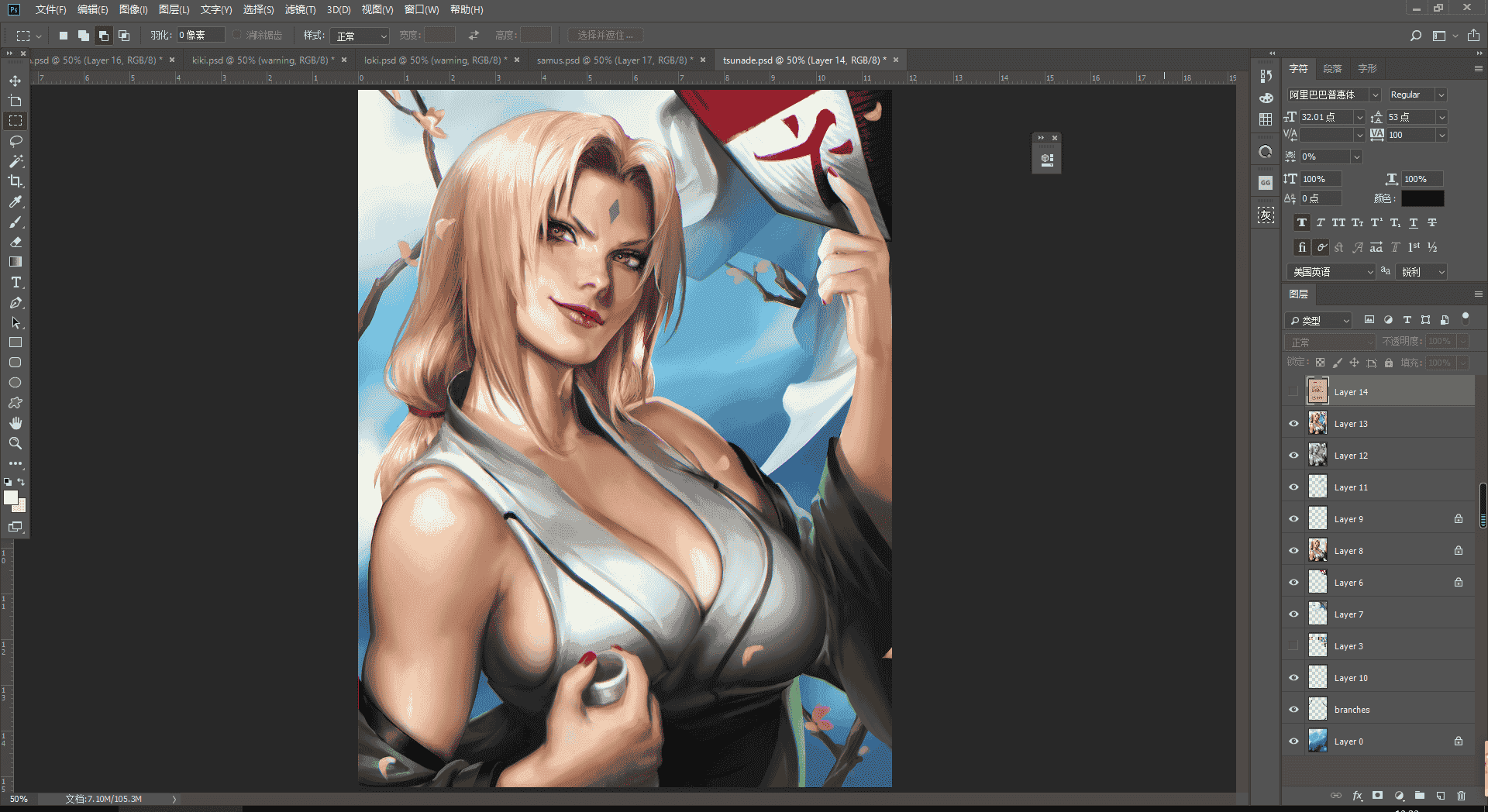Open the layer filter type dropdown

tap(1319, 321)
